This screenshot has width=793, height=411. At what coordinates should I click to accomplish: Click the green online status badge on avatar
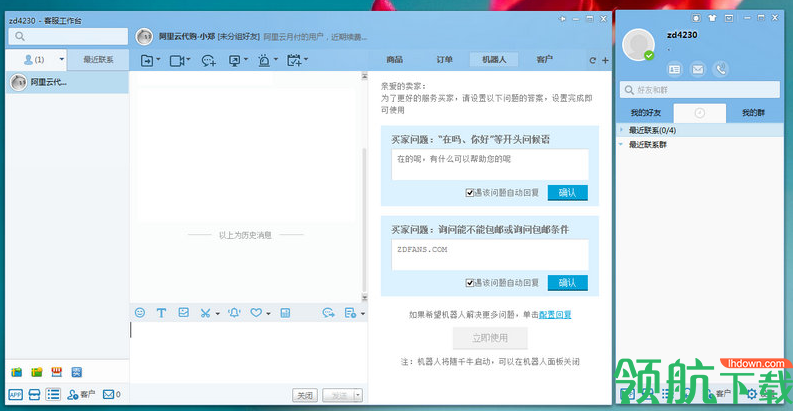(x=649, y=56)
